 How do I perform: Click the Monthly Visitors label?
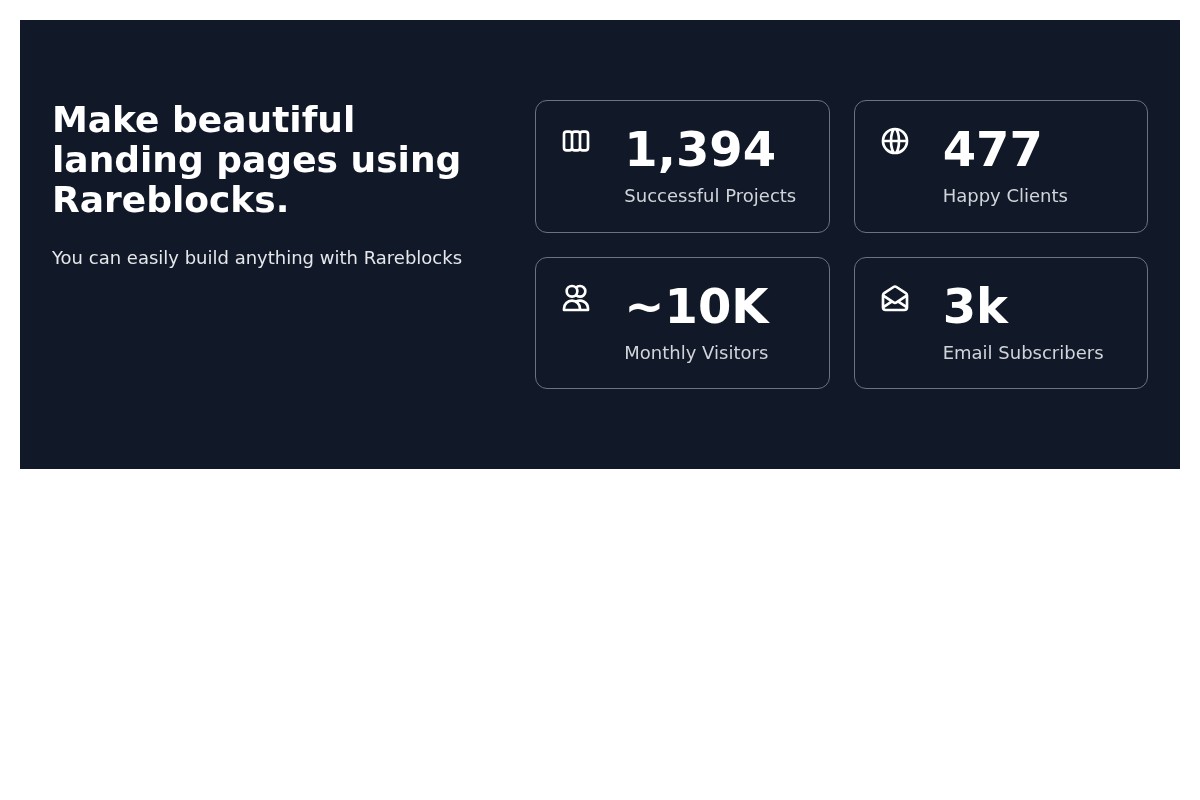pos(696,353)
